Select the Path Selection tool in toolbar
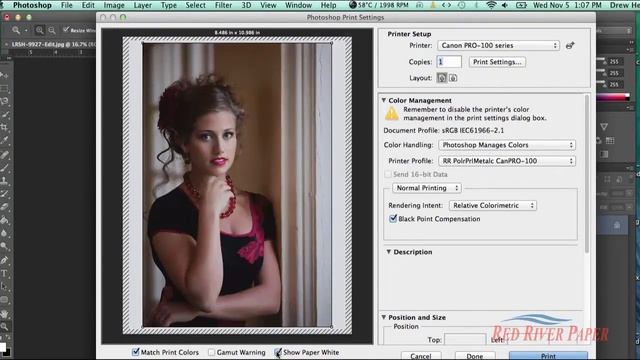Viewport: 640px width, 360px height. coord(4,287)
